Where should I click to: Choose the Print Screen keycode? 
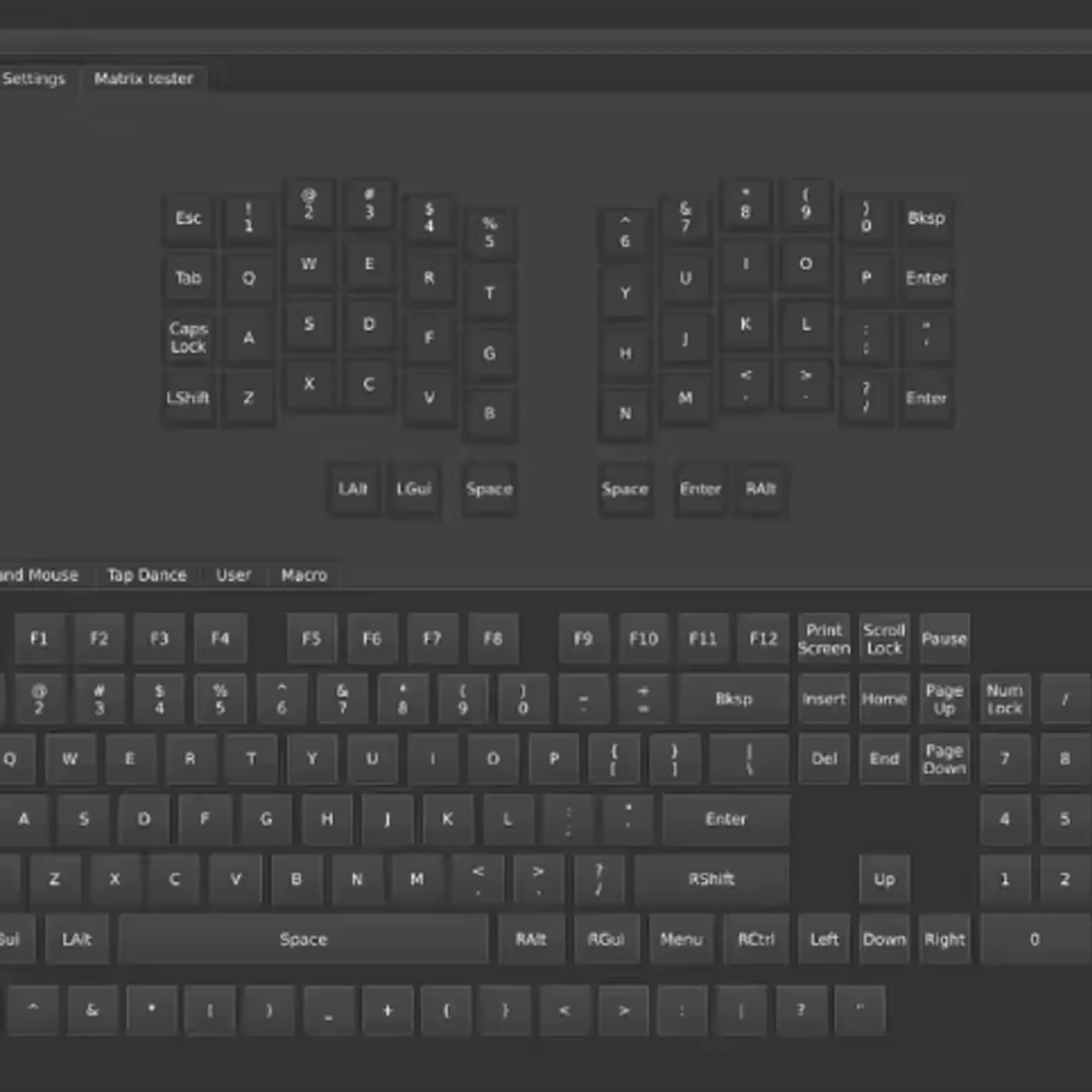[x=823, y=639]
